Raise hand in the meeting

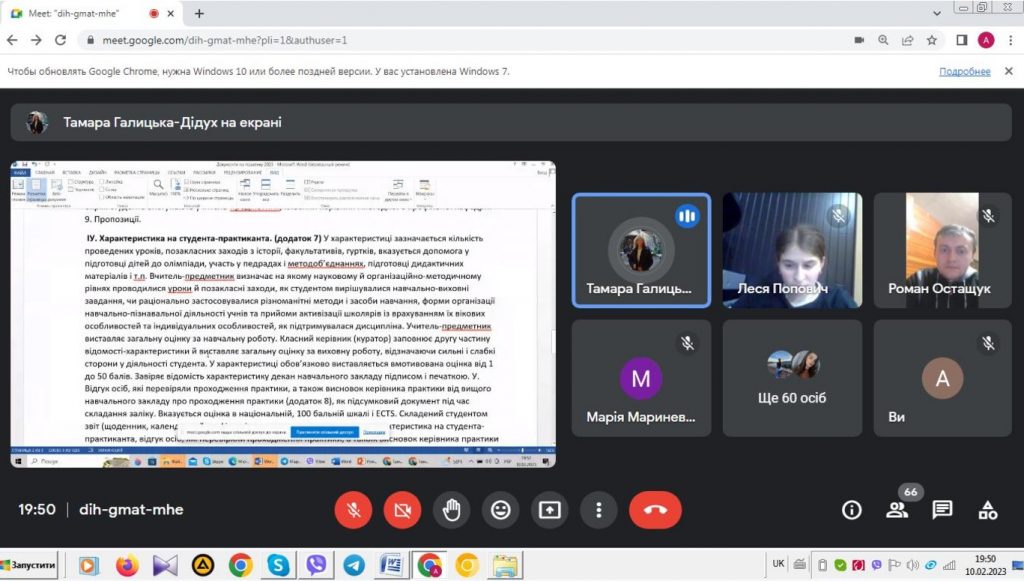pos(451,510)
